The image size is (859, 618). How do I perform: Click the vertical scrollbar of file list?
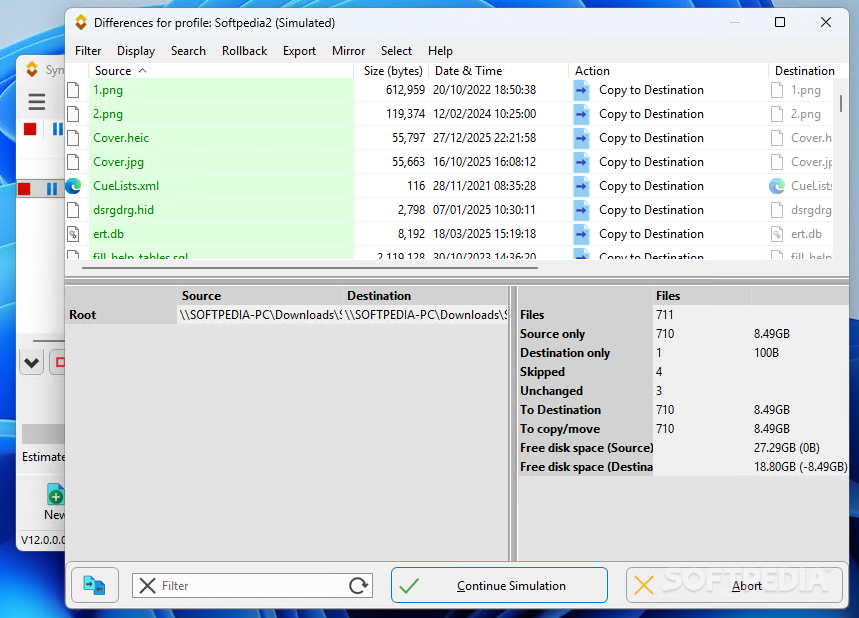[840, 103]
